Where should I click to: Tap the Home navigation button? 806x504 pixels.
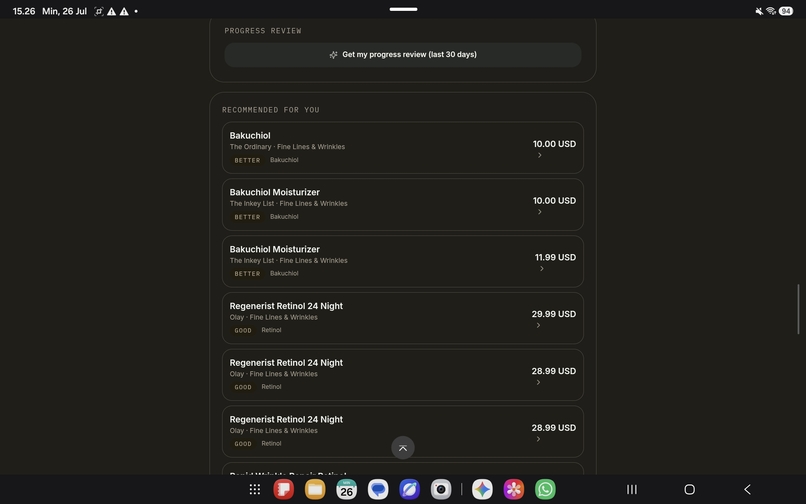pos(689,489)
